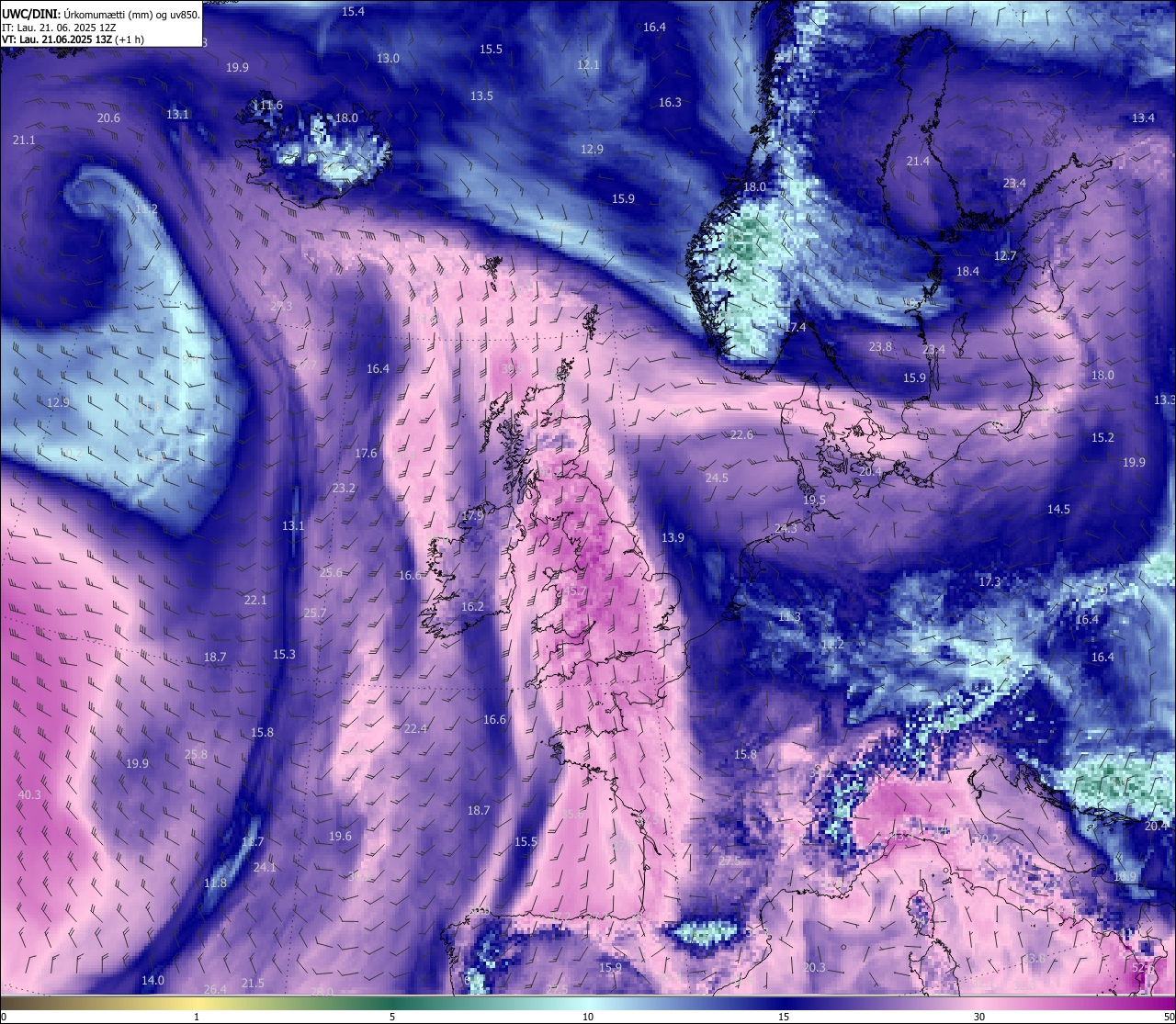
Task: Click the 17.9 value label
Action: coord(472,516)
